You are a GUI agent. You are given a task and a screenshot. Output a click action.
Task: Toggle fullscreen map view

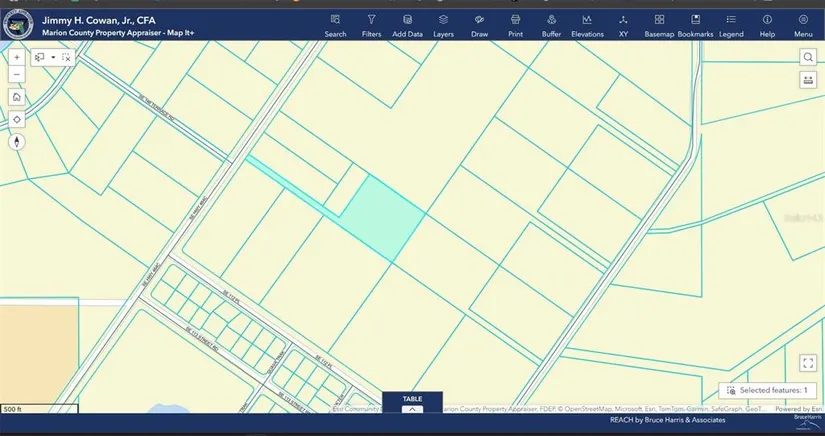pyautogui.click(x=807, y=363)
